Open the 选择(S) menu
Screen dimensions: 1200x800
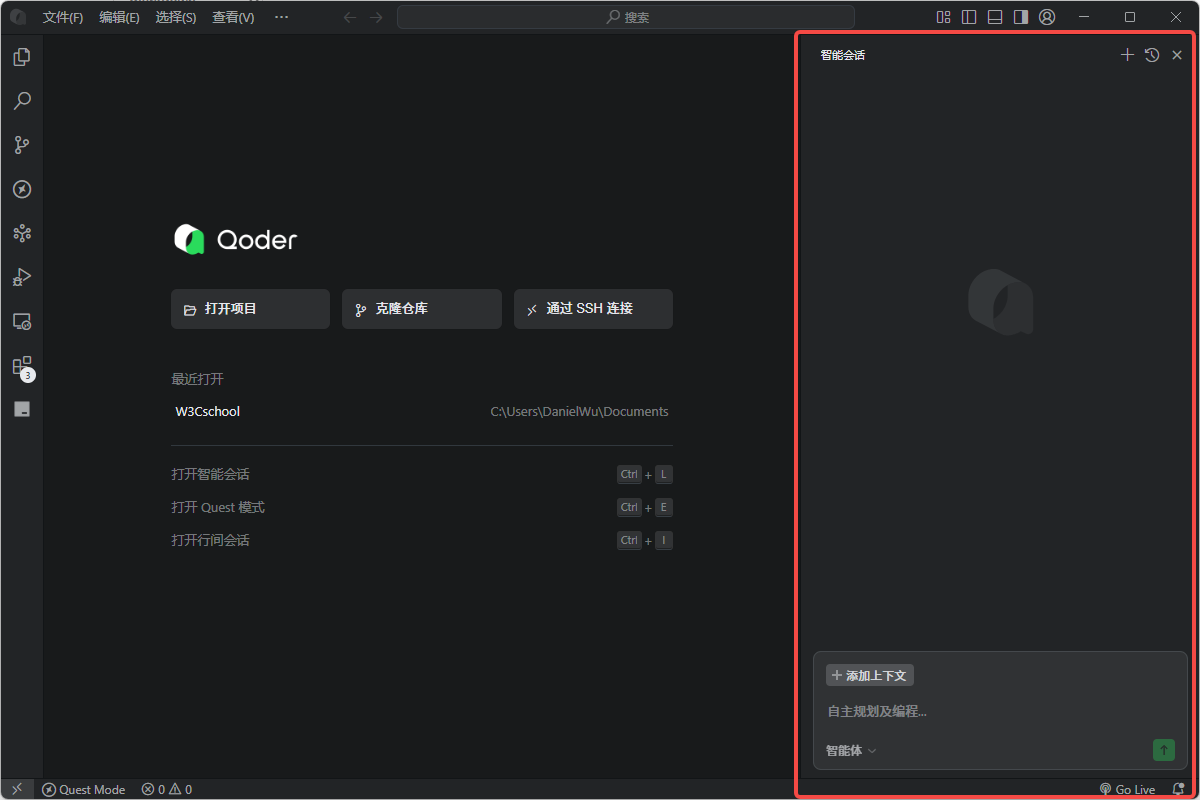coord(176,17)
